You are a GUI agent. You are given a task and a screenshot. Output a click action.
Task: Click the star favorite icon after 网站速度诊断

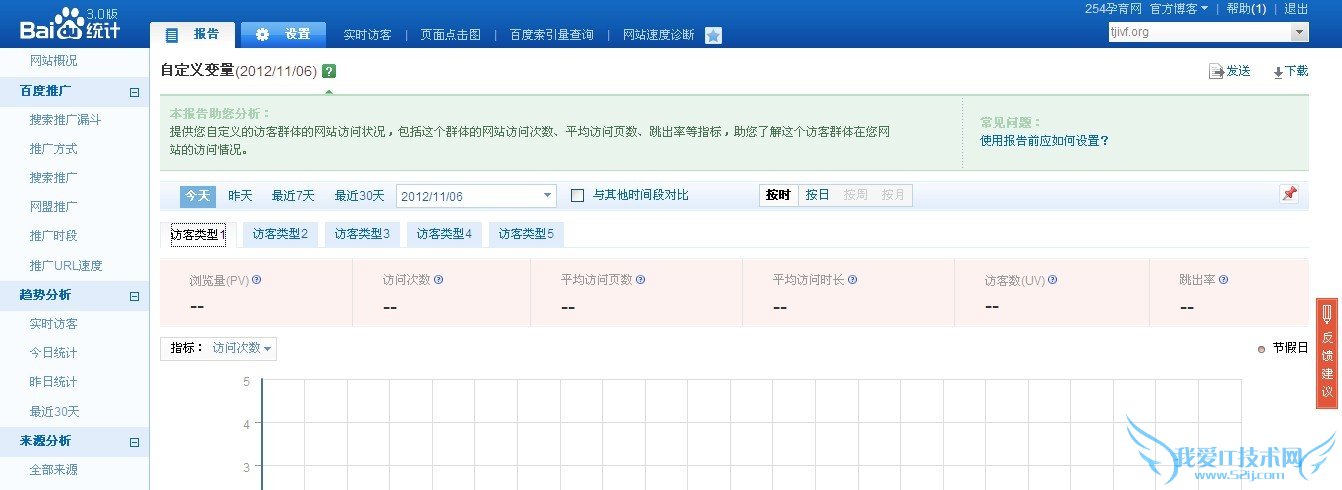pyautogui.click(x=713, y=35)
